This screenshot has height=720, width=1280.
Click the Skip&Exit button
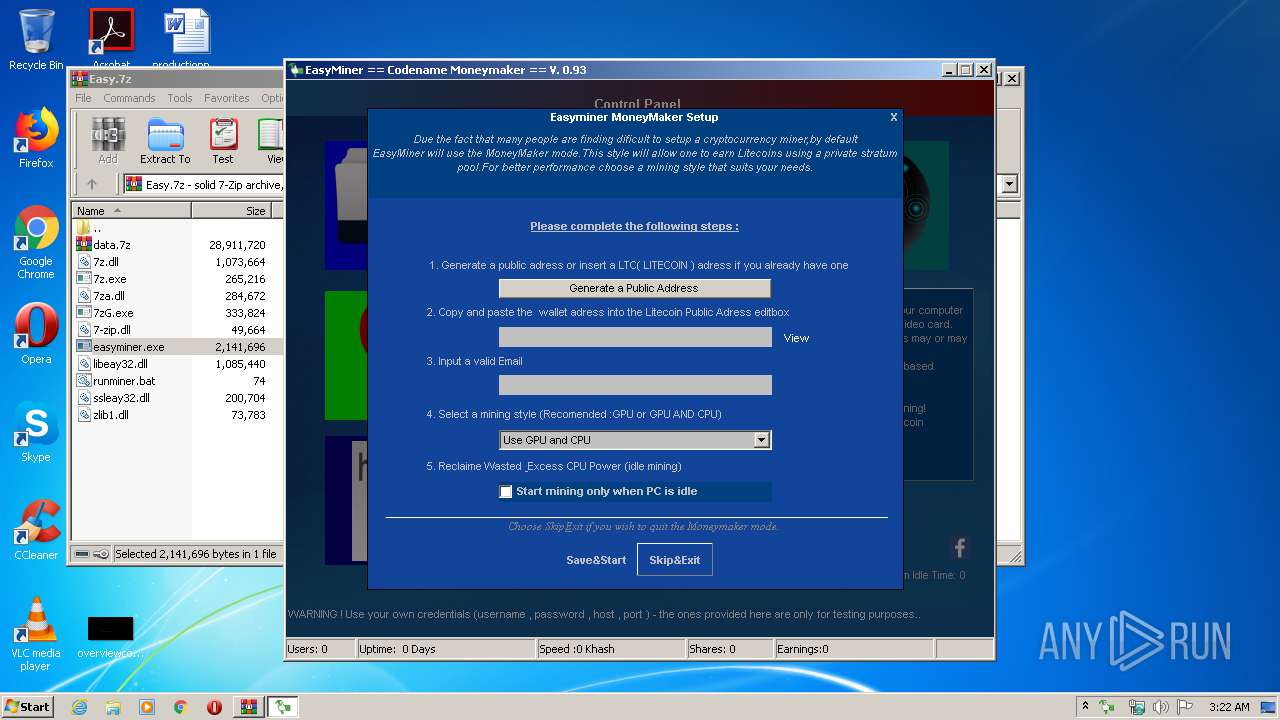coord(675,560)
